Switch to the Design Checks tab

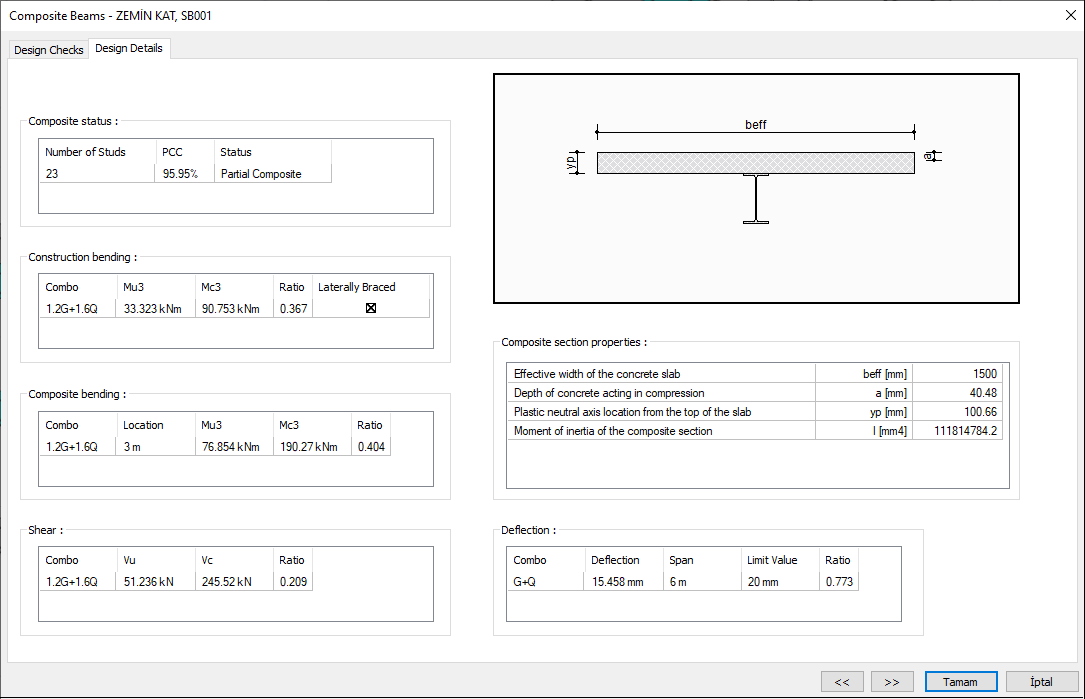(48, 49)
